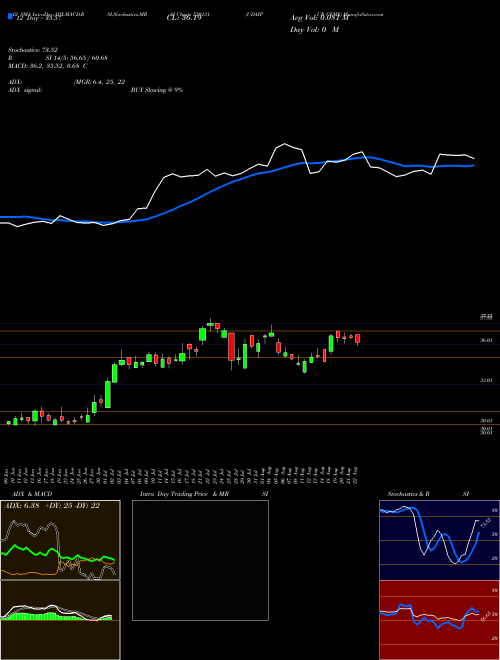Open the MACD histogram chart thumbnail
The image size is (500, 660).
(x=60, y=620)
